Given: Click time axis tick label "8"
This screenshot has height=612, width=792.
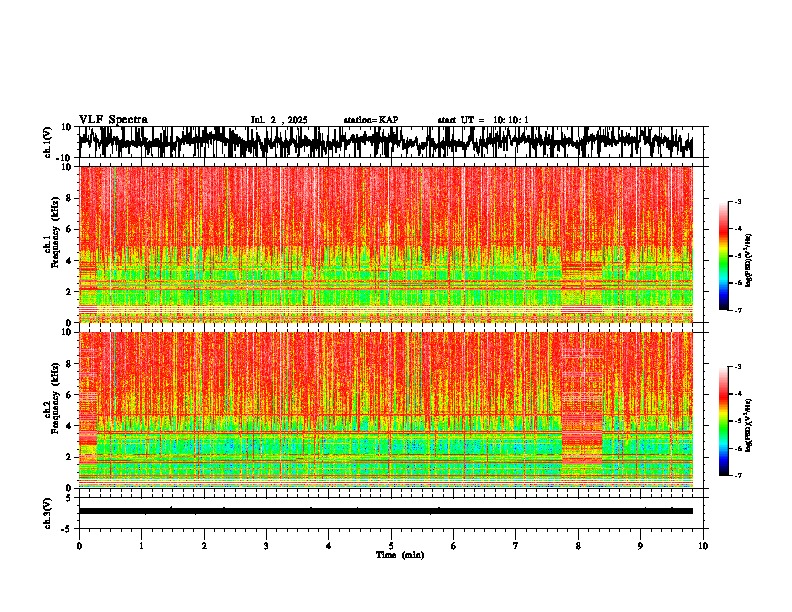Looking at the screenshot, I should 578,546.
